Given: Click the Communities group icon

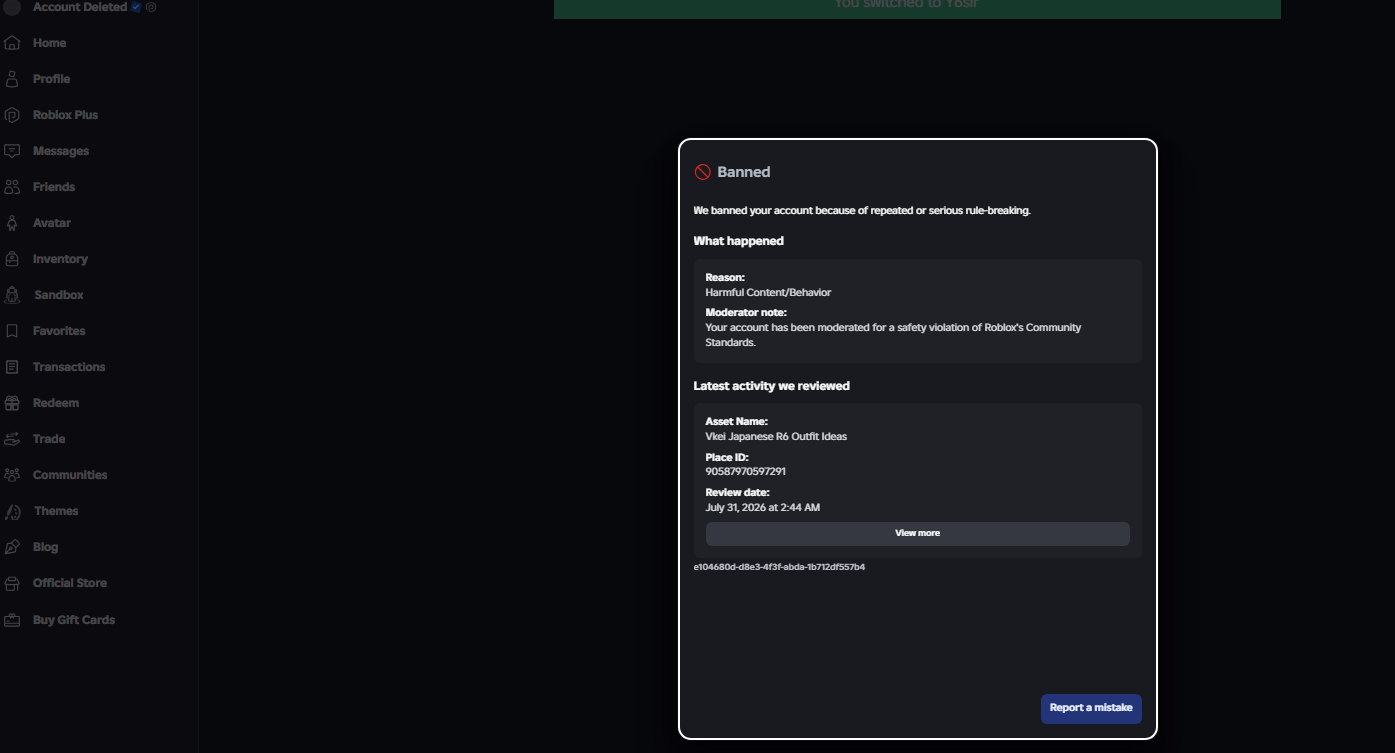Looking at the screenshot, I should click(x=12, y=475).
